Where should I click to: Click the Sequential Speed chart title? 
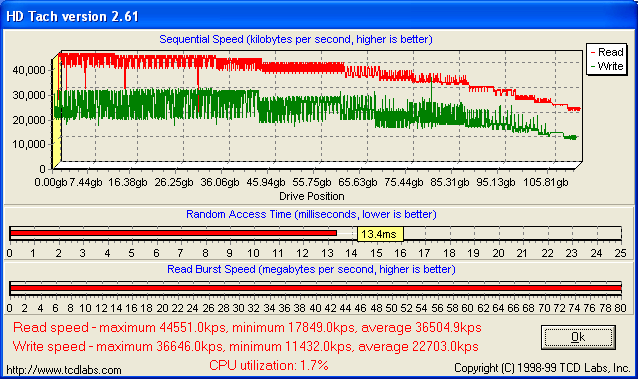click(x=296, y=39)
